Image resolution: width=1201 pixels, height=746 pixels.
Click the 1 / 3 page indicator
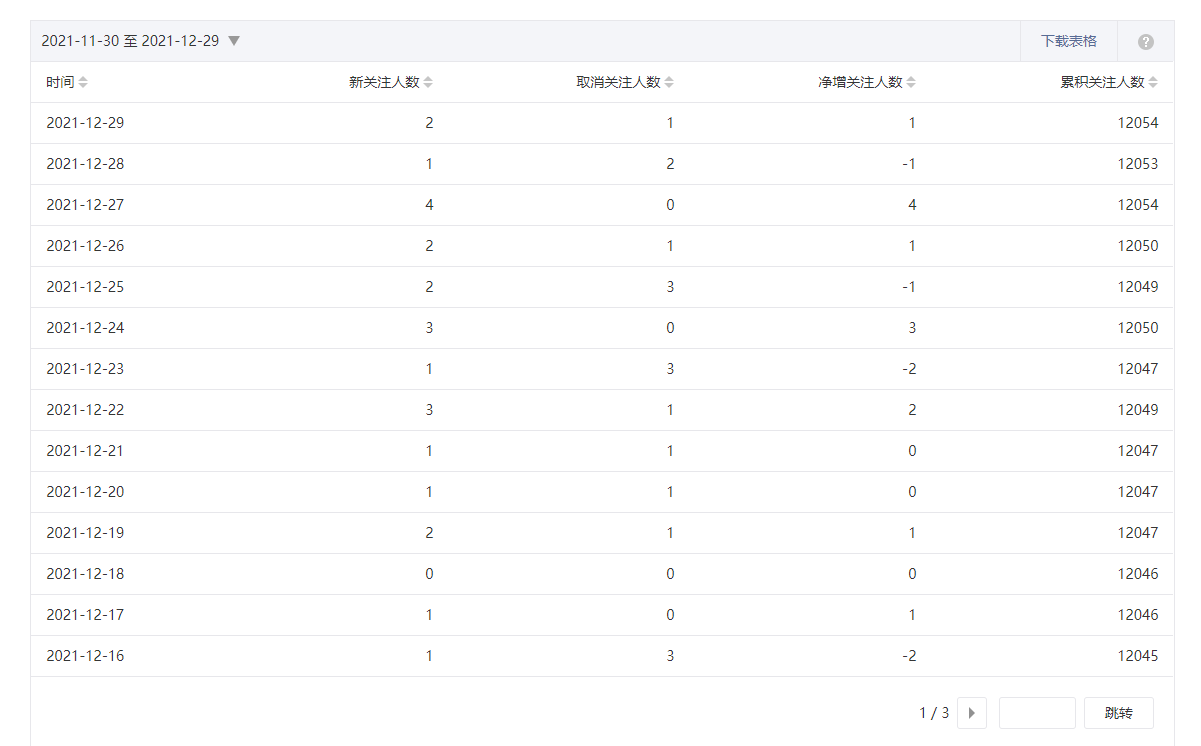pos(934,713)
